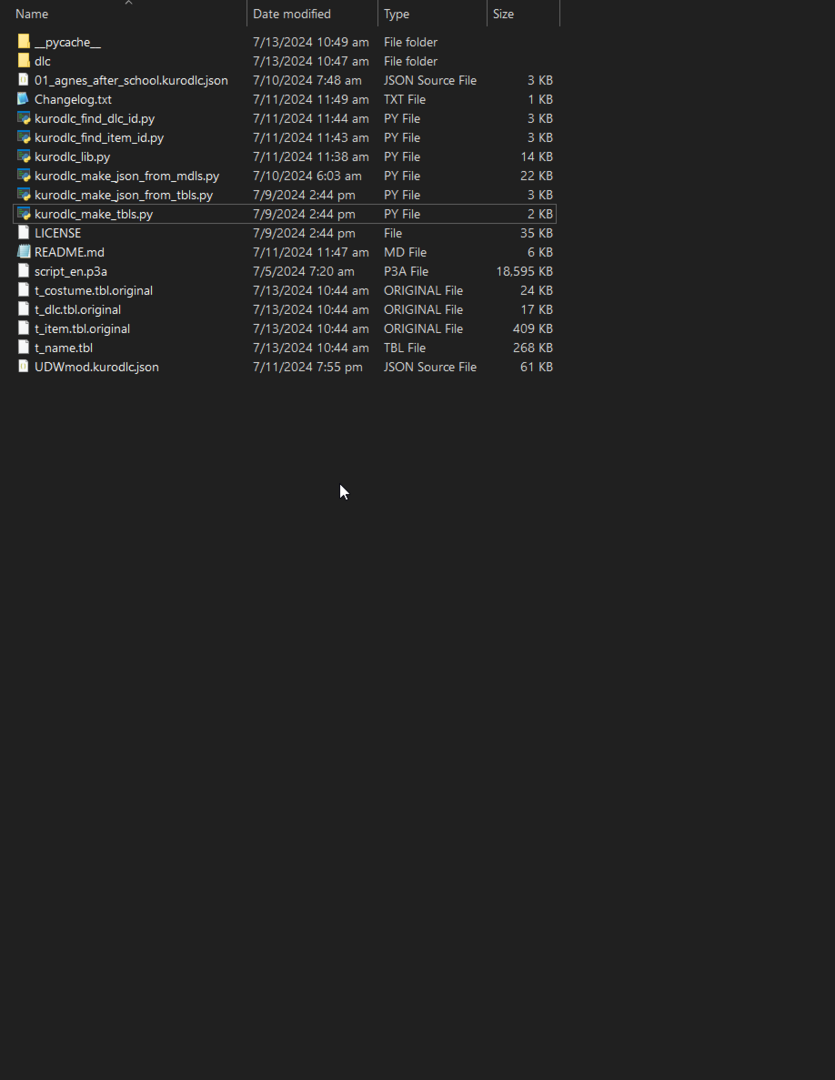Click the t_costume.tbl.original file icon
The image size is (835, 1080).
pyautogui.click(x=23, y=291)
